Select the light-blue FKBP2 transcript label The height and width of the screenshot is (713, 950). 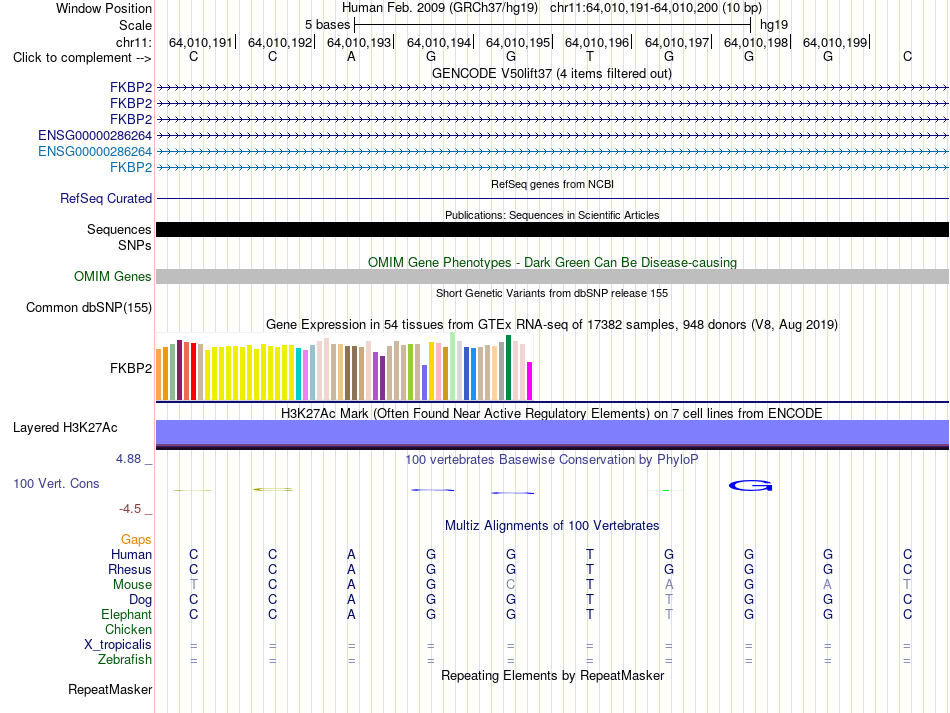click(131, 167)
